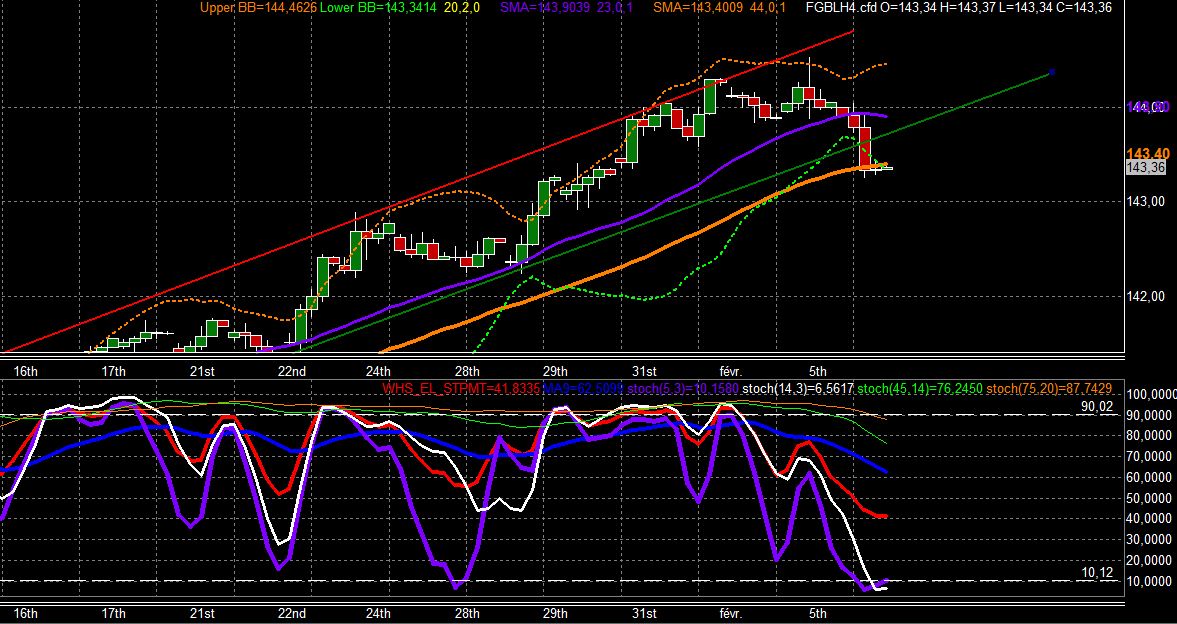Select the blue trendline endpoint handle
The height and width of the screenshot is (624, 1177).
pyautogui.click(x=1052, y=72)
